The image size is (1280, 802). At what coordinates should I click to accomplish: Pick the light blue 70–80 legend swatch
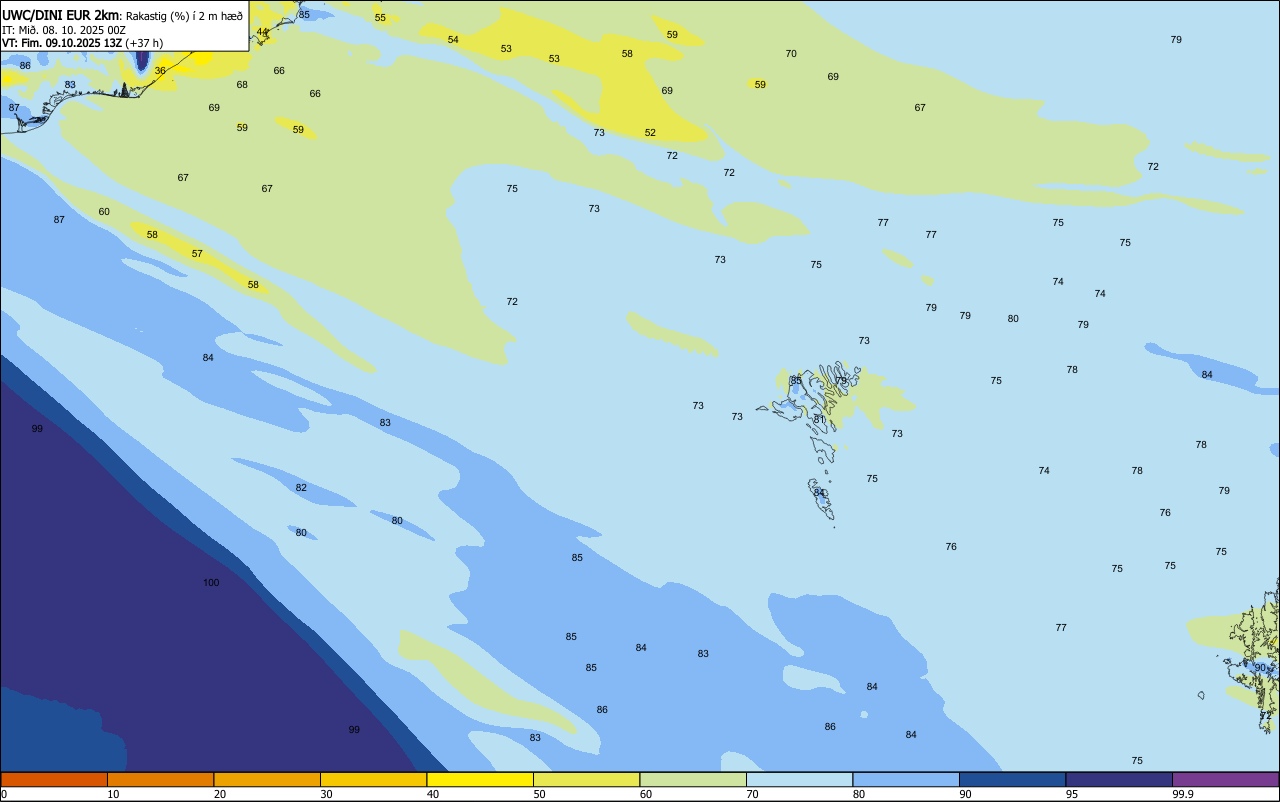[x=799, y=779]
